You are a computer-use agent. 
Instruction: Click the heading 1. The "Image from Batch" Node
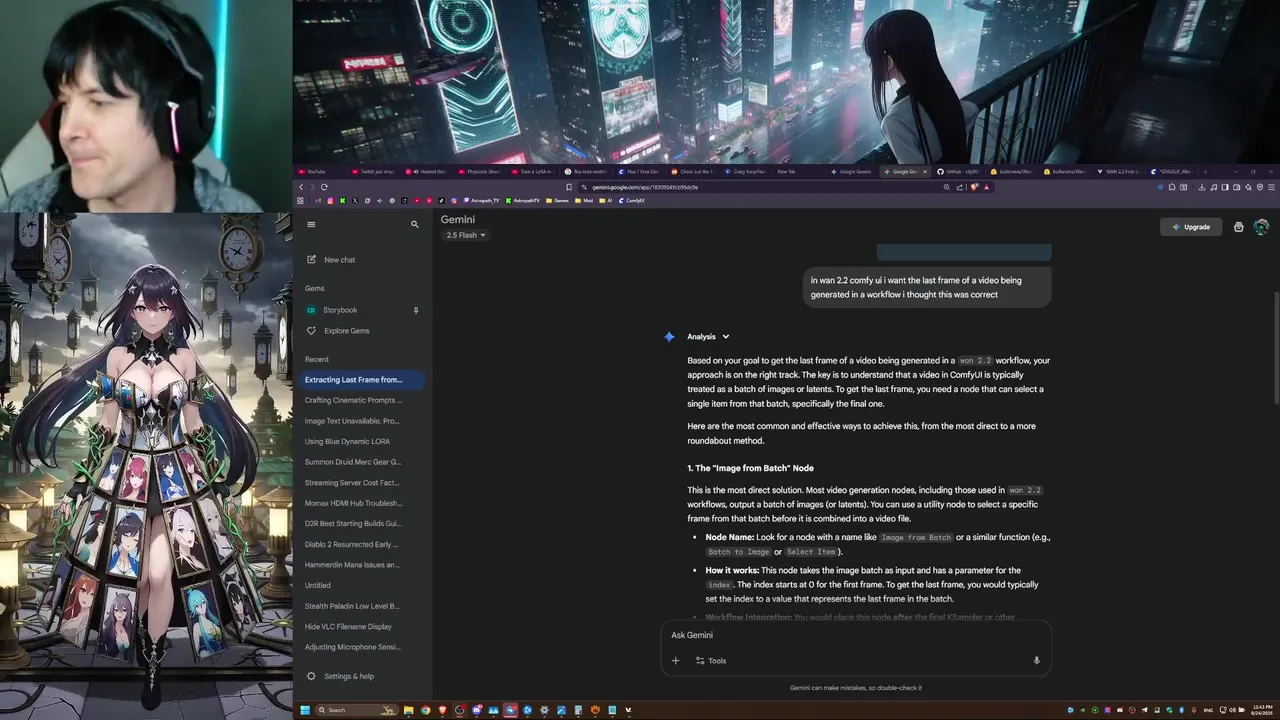click(x=750, y=468)
